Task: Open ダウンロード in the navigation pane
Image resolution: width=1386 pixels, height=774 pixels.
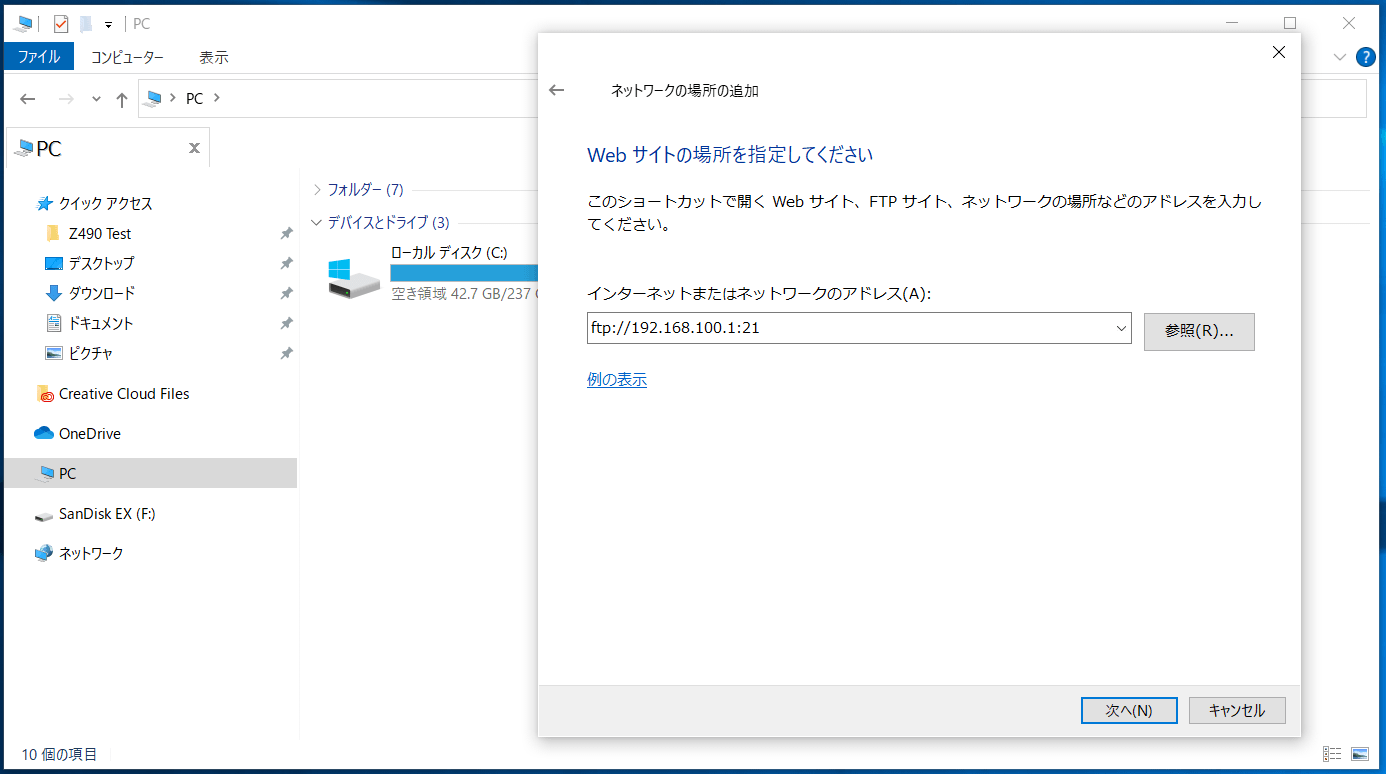Action: click(101, 293)
